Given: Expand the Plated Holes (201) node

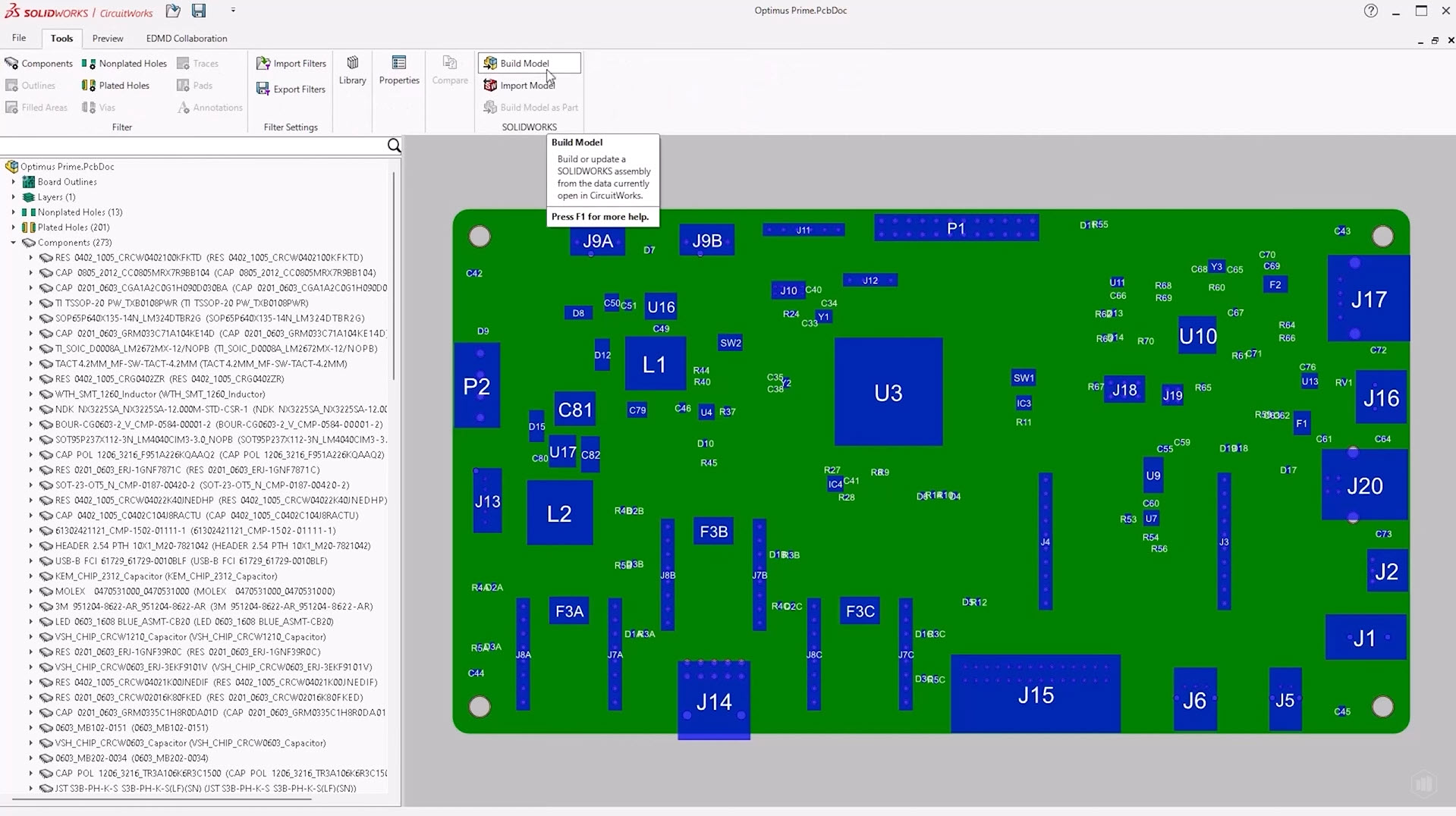Looking at the screenshot, I should click(x=13, y=228).
